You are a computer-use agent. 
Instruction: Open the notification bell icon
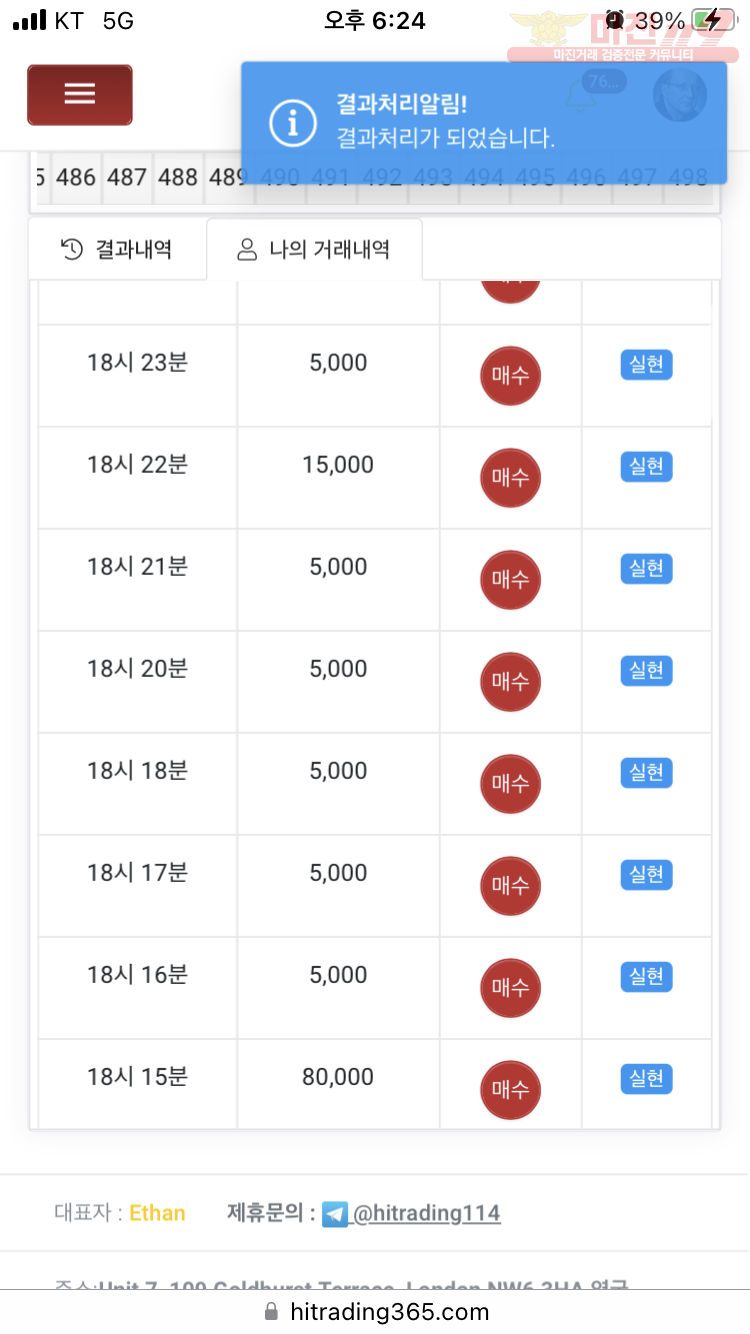582,94
